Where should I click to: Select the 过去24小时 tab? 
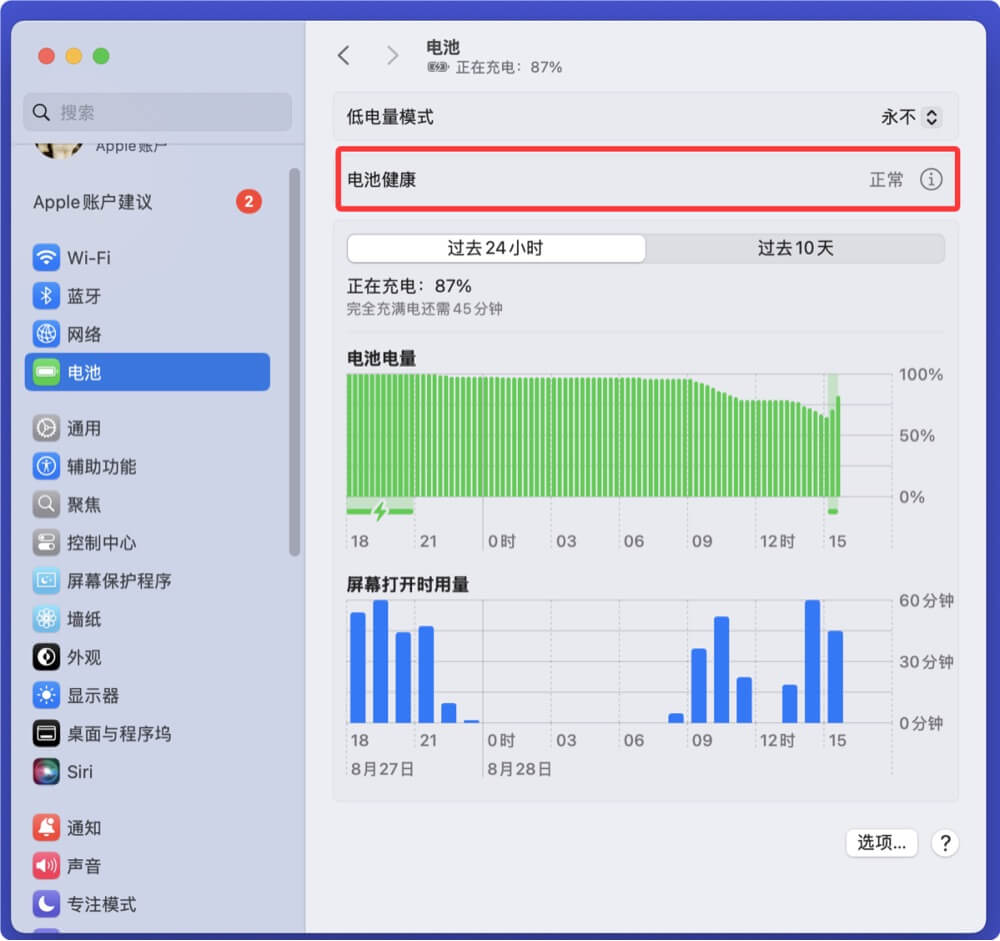coord(496,248)
